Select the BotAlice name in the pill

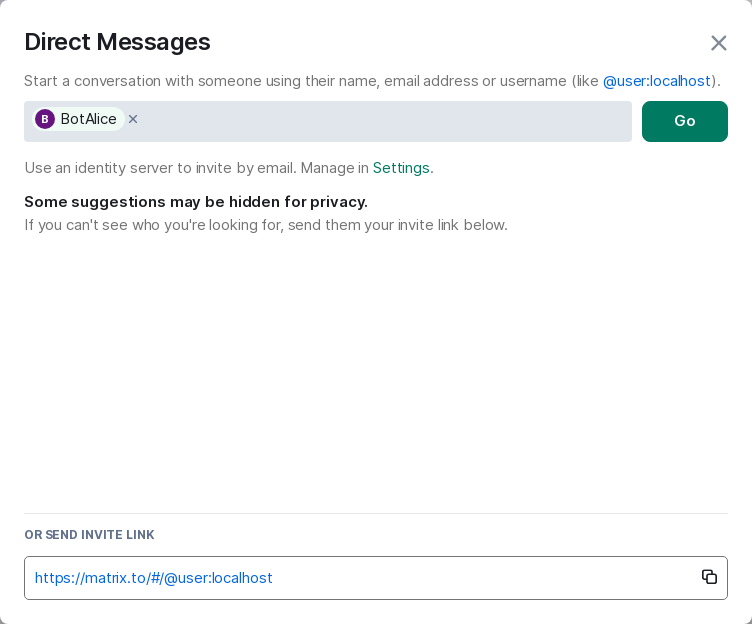click(x=88, y=119)
